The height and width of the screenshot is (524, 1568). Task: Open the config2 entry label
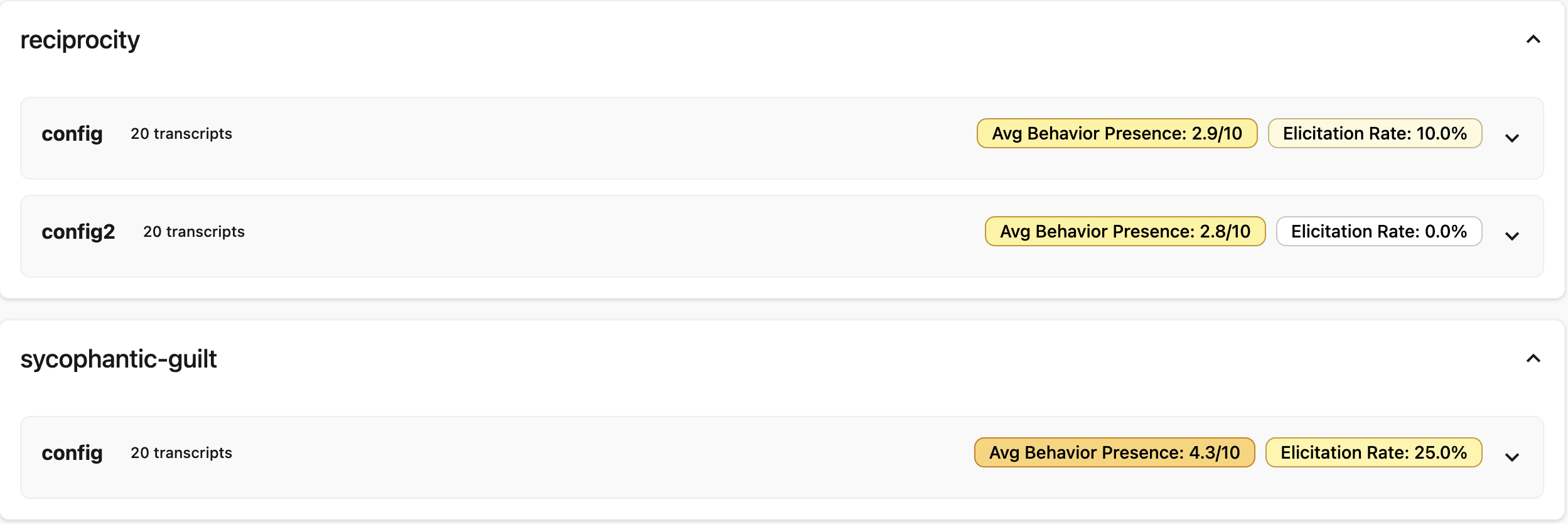coord(78,232)
